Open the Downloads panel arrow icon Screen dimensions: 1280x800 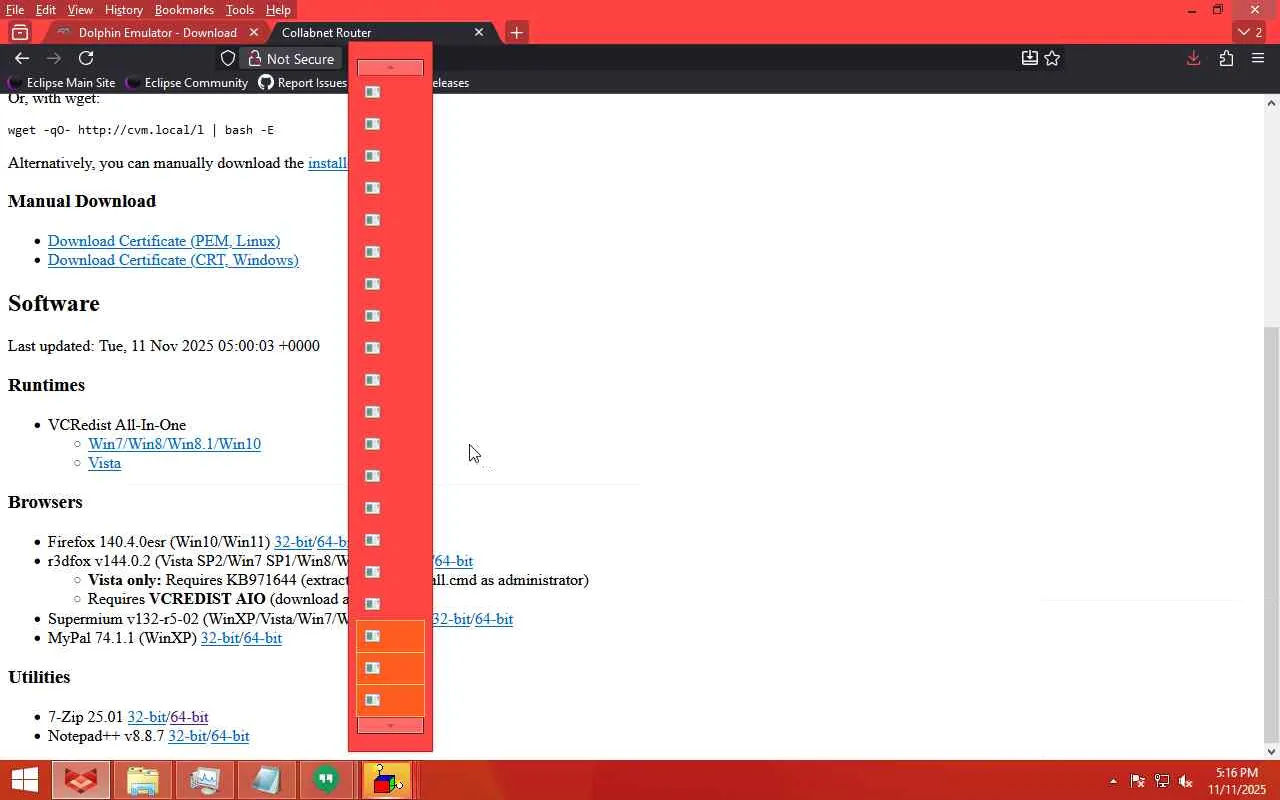[x=1193, y=58]
